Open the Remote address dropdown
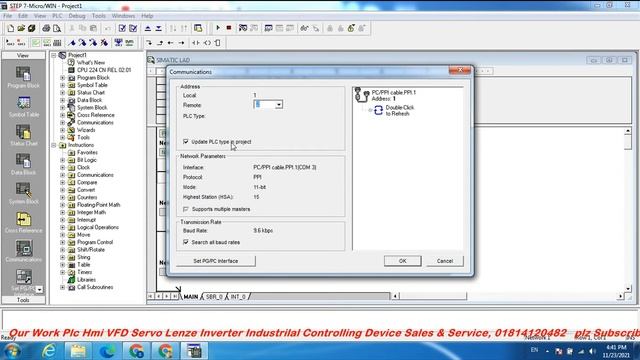 pyautogui.click(x=279, y=105)
